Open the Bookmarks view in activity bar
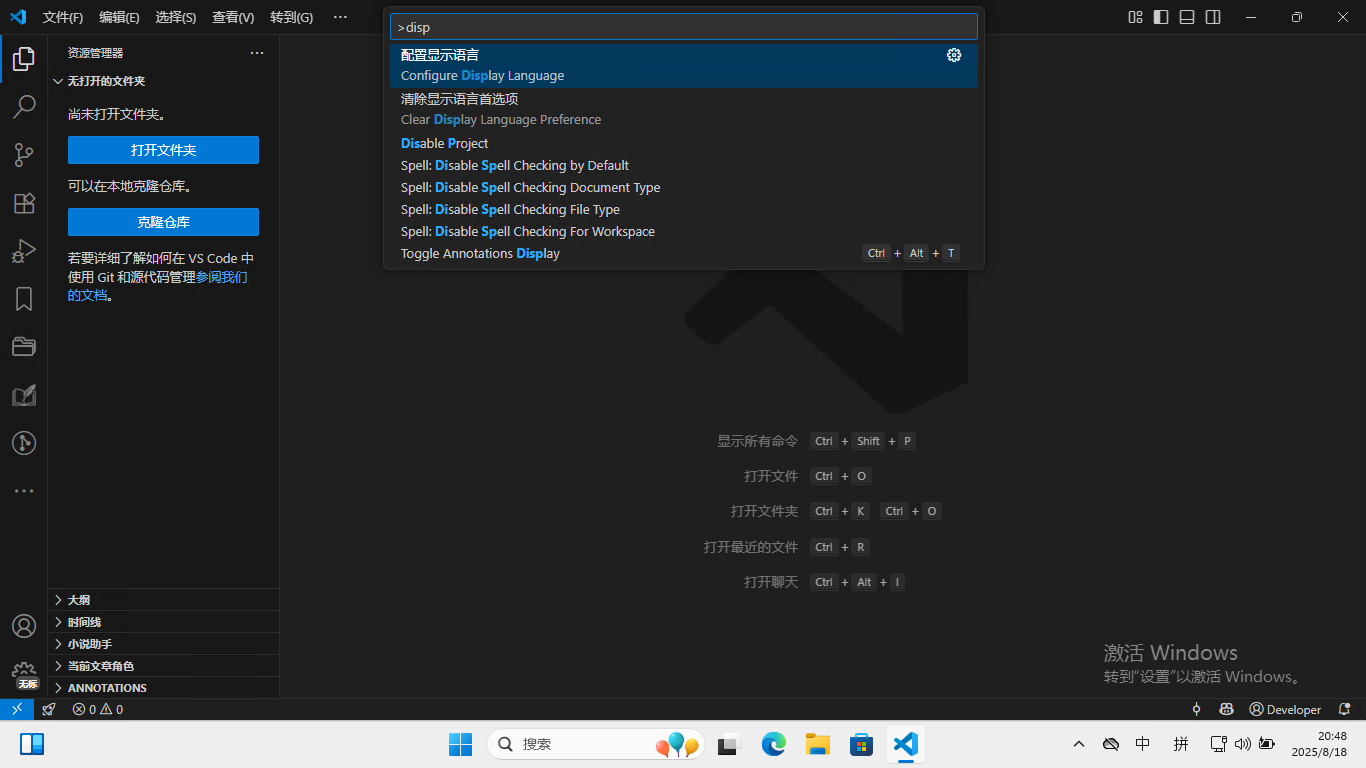1366x768 pixels. tap(24, 299)
